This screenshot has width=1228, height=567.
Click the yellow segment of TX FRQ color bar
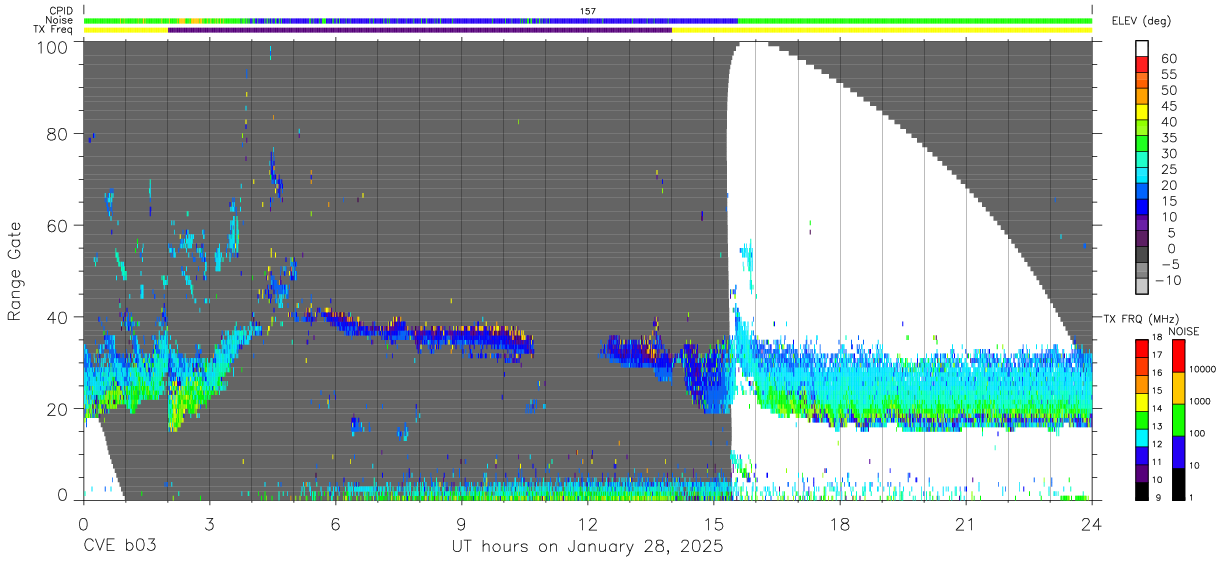1142,402
